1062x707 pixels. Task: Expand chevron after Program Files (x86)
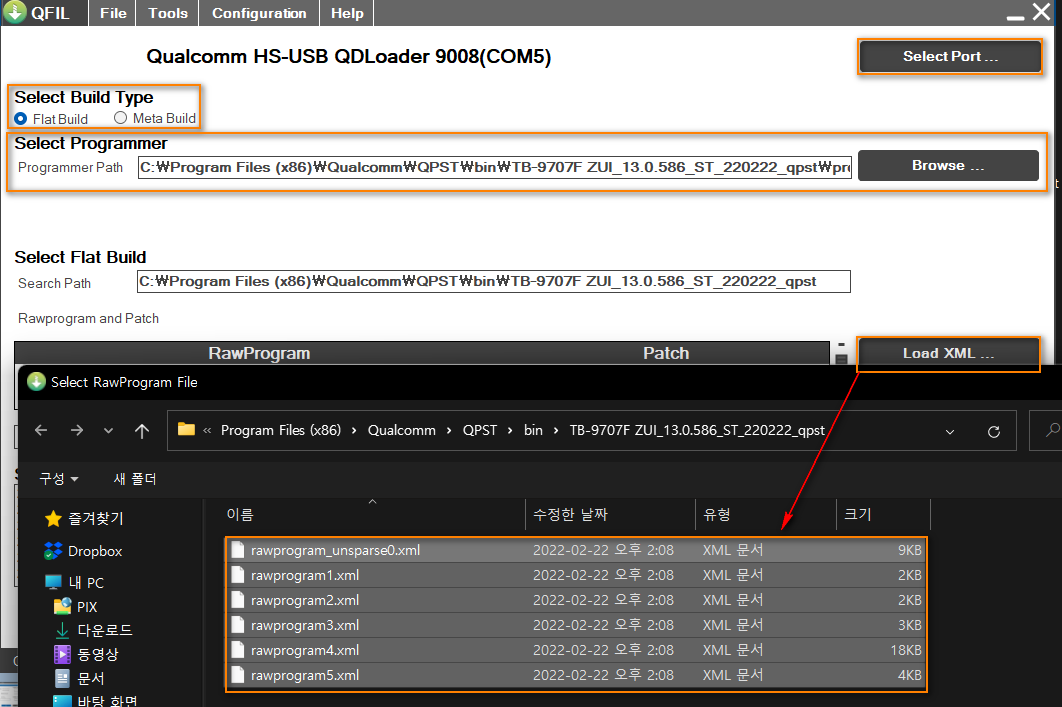point(354,431)
